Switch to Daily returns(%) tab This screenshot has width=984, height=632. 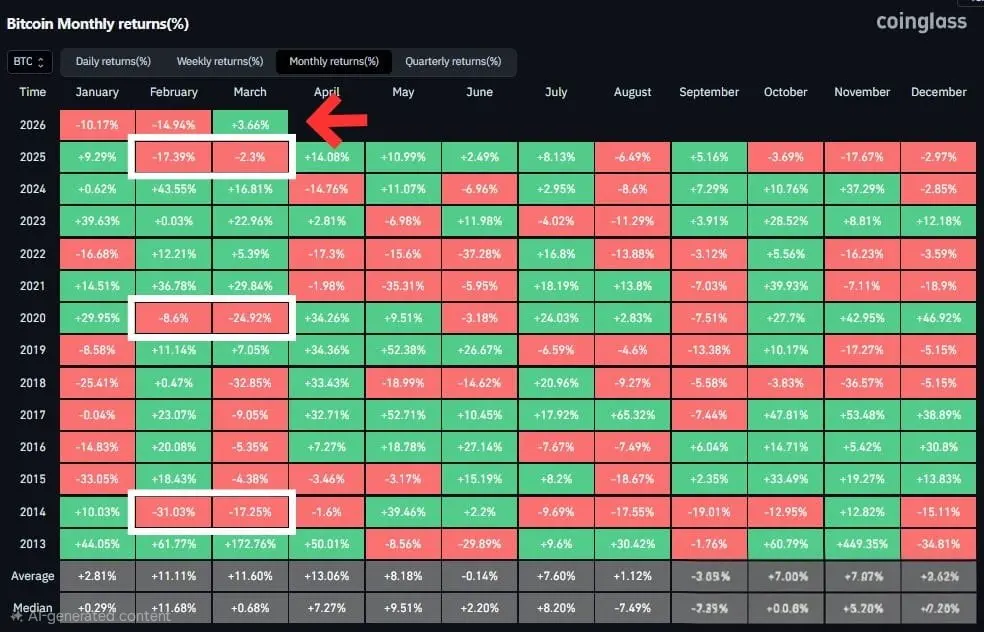point(113,62)
